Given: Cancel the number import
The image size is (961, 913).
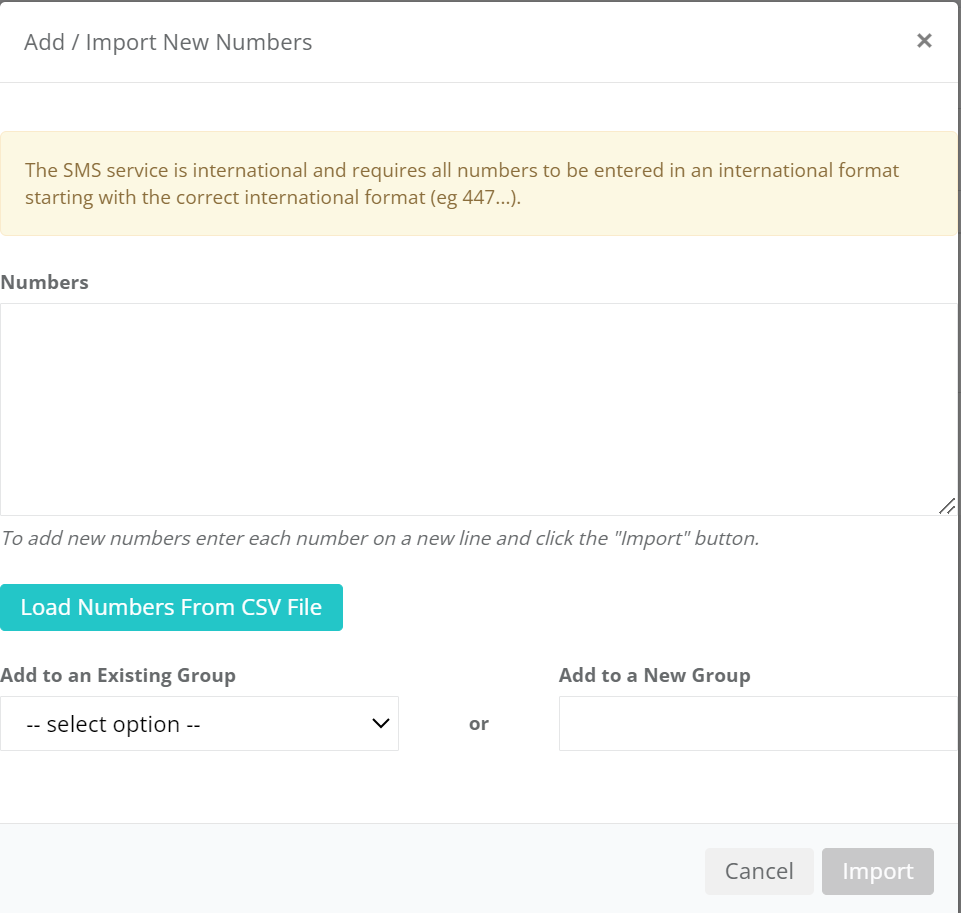Looking at the screenshot, I should click(x=759, y=871).
